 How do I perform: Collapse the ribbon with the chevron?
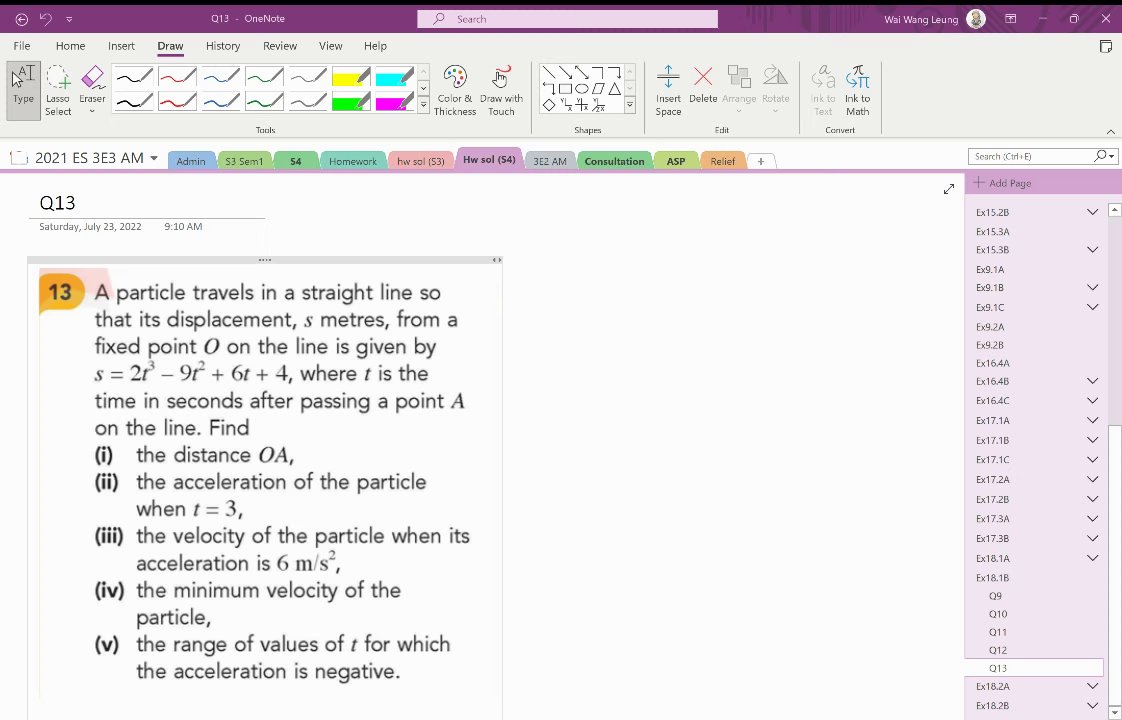1111,132
